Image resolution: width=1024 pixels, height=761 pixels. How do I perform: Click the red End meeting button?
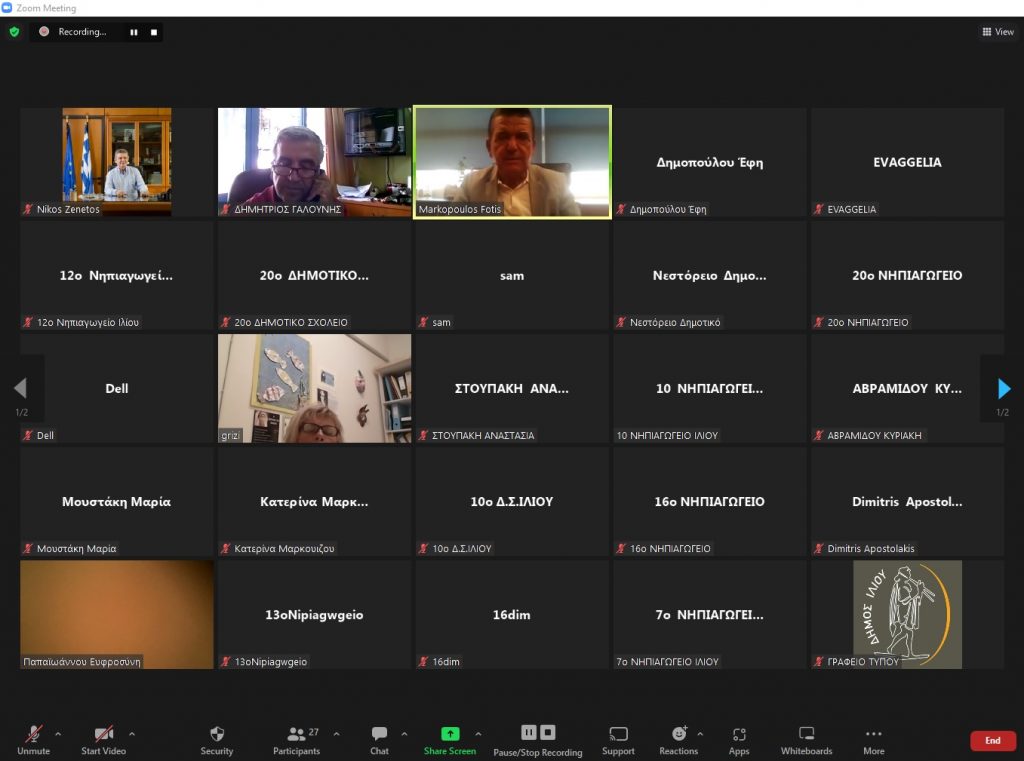point(992,741)
